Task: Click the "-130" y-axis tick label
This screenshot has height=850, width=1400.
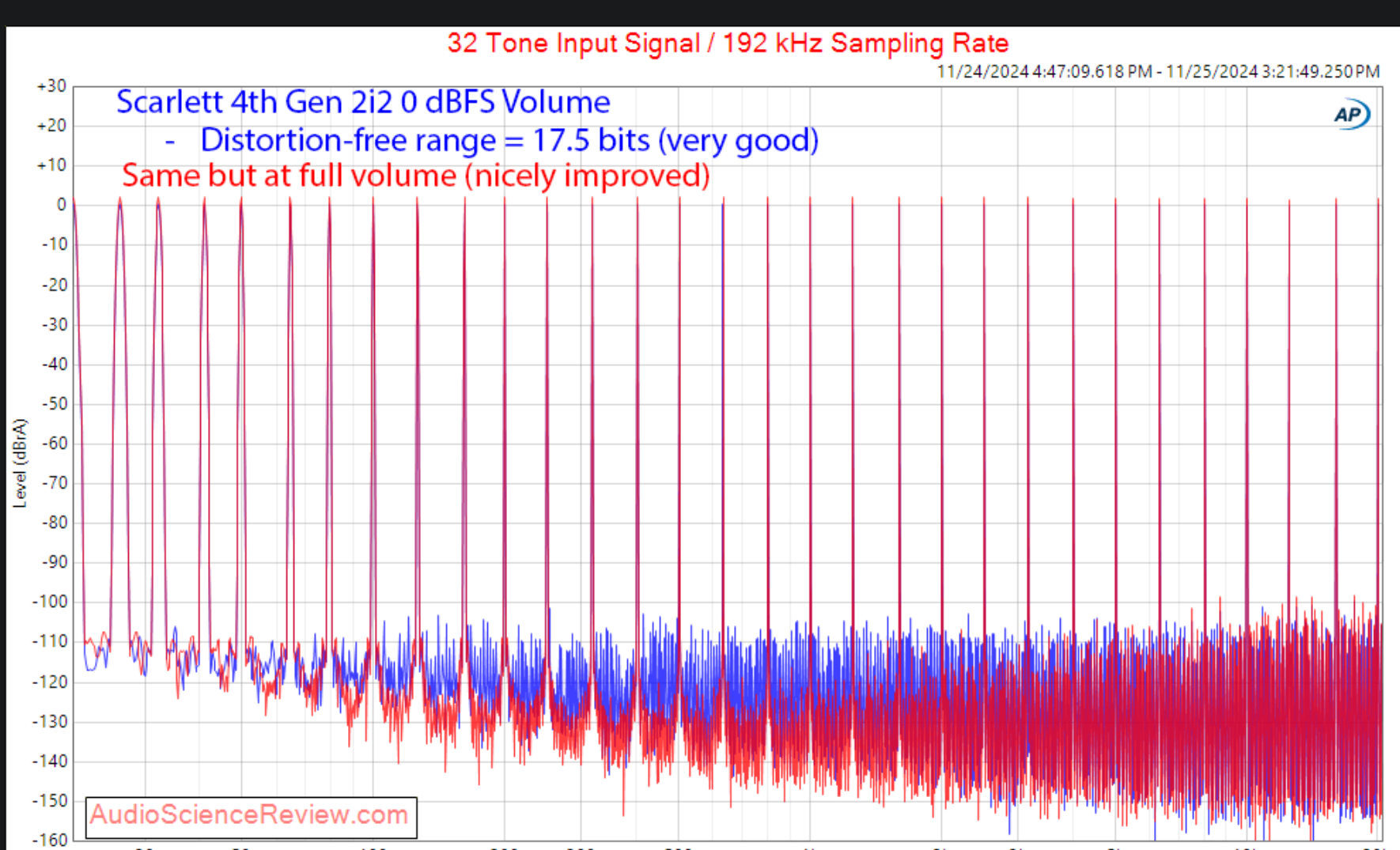Action: click(x=50, y=721)
